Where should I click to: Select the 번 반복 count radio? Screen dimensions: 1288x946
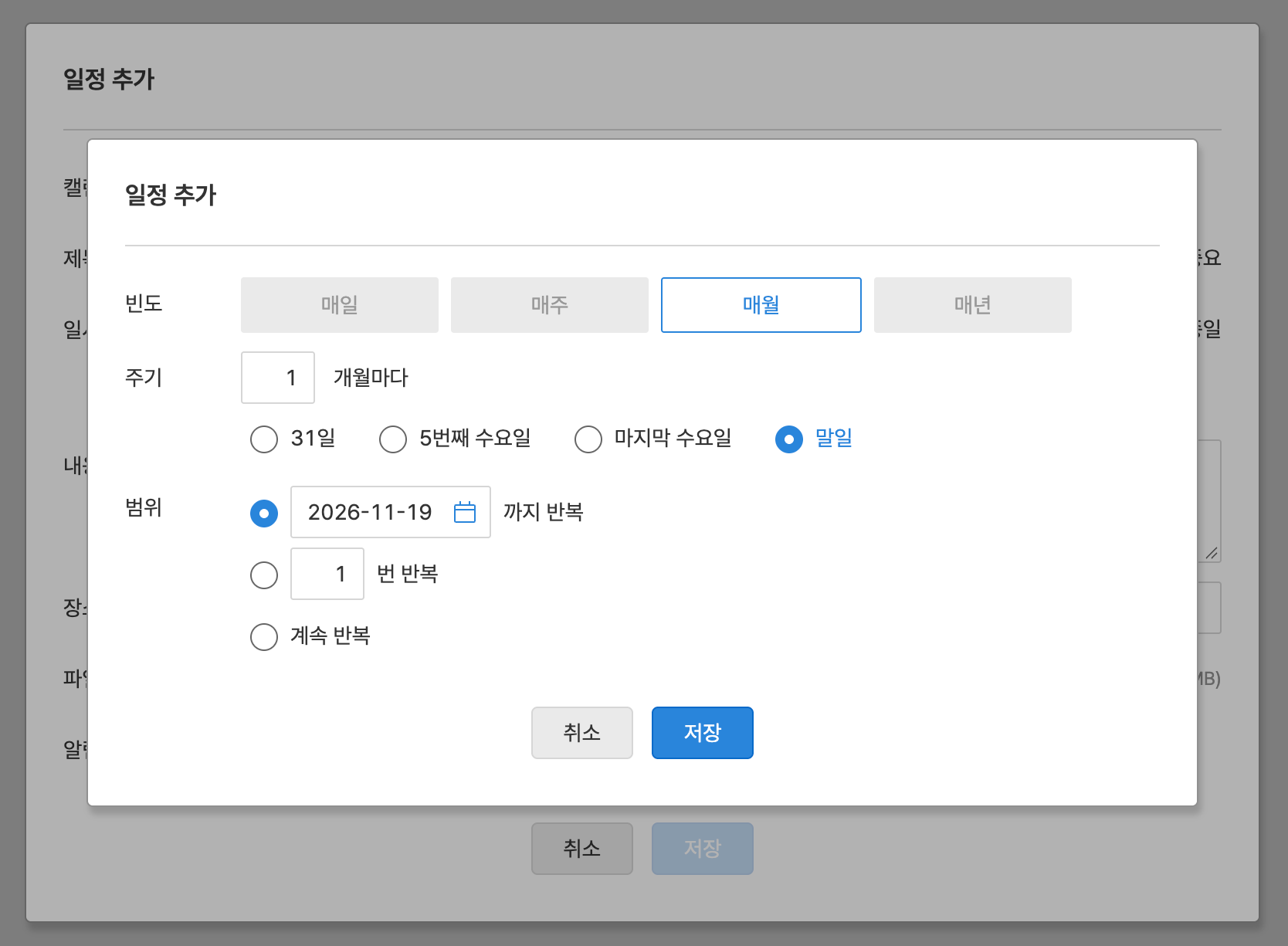click(264, 575)
